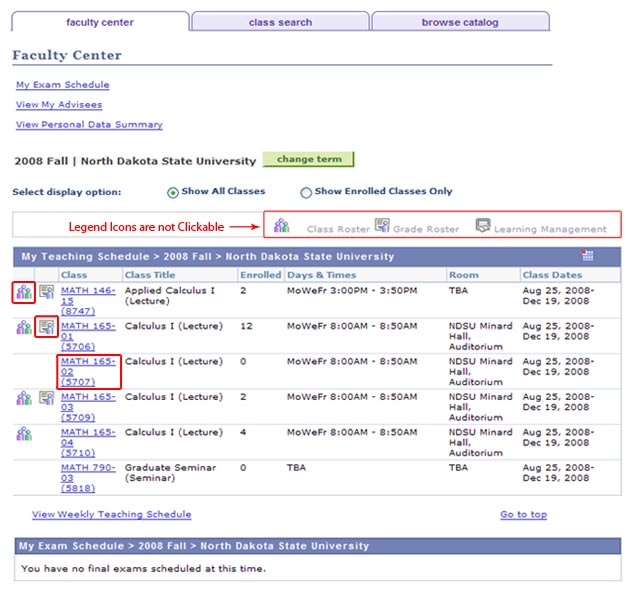This screenshot has height=594, width=640.
Task: Click the Go to top link
Action: pyautogui.click(x=523, y=515)
